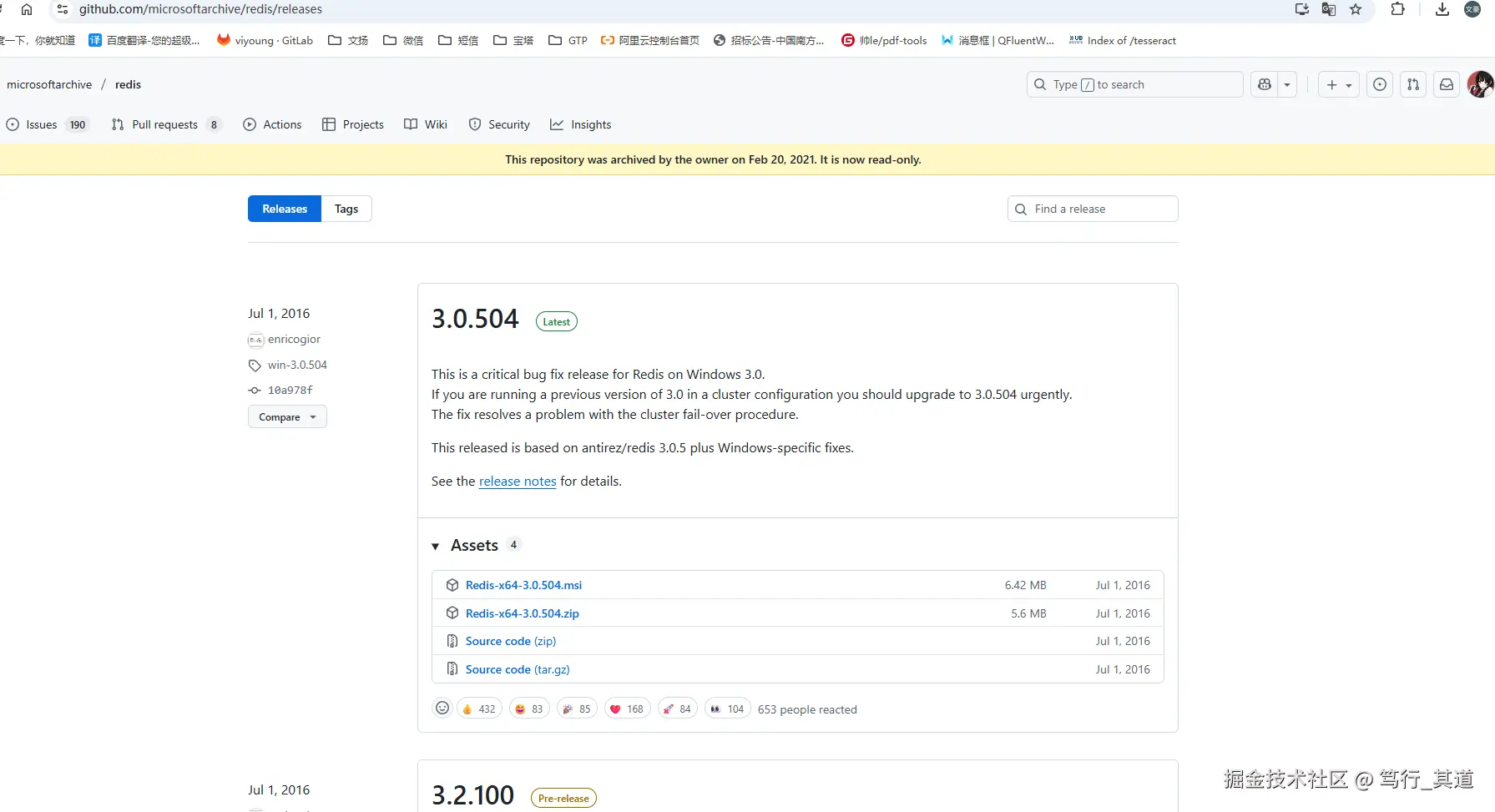
Task: Add heart reaction showing 168
Action: click(627, 709)
